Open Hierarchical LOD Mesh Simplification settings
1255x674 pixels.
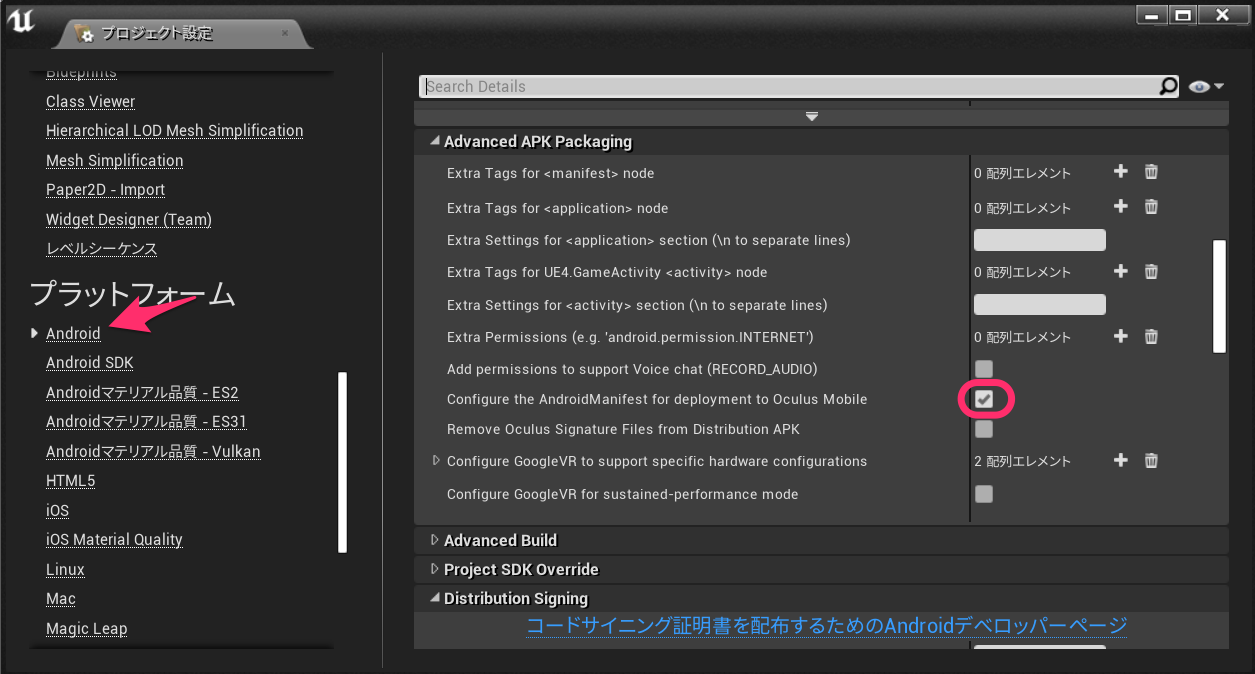point(174,130)
